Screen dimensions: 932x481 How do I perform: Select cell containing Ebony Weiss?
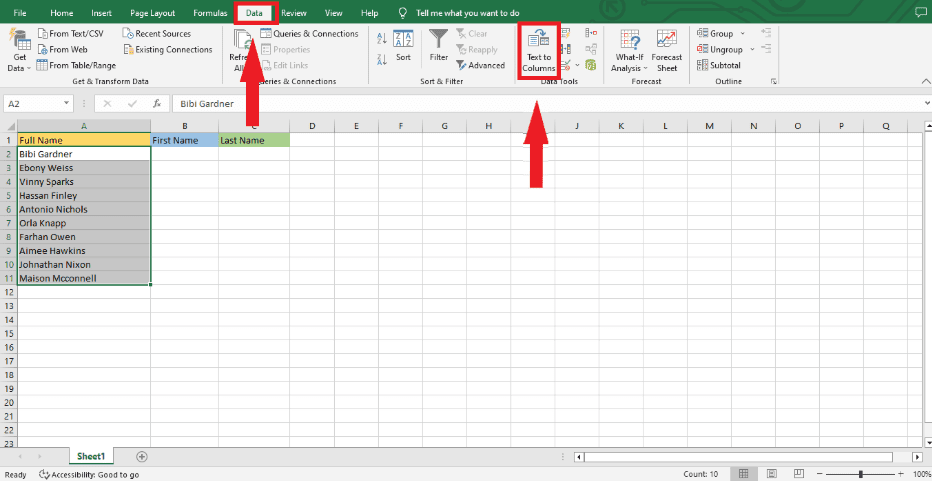click(84, 168)
